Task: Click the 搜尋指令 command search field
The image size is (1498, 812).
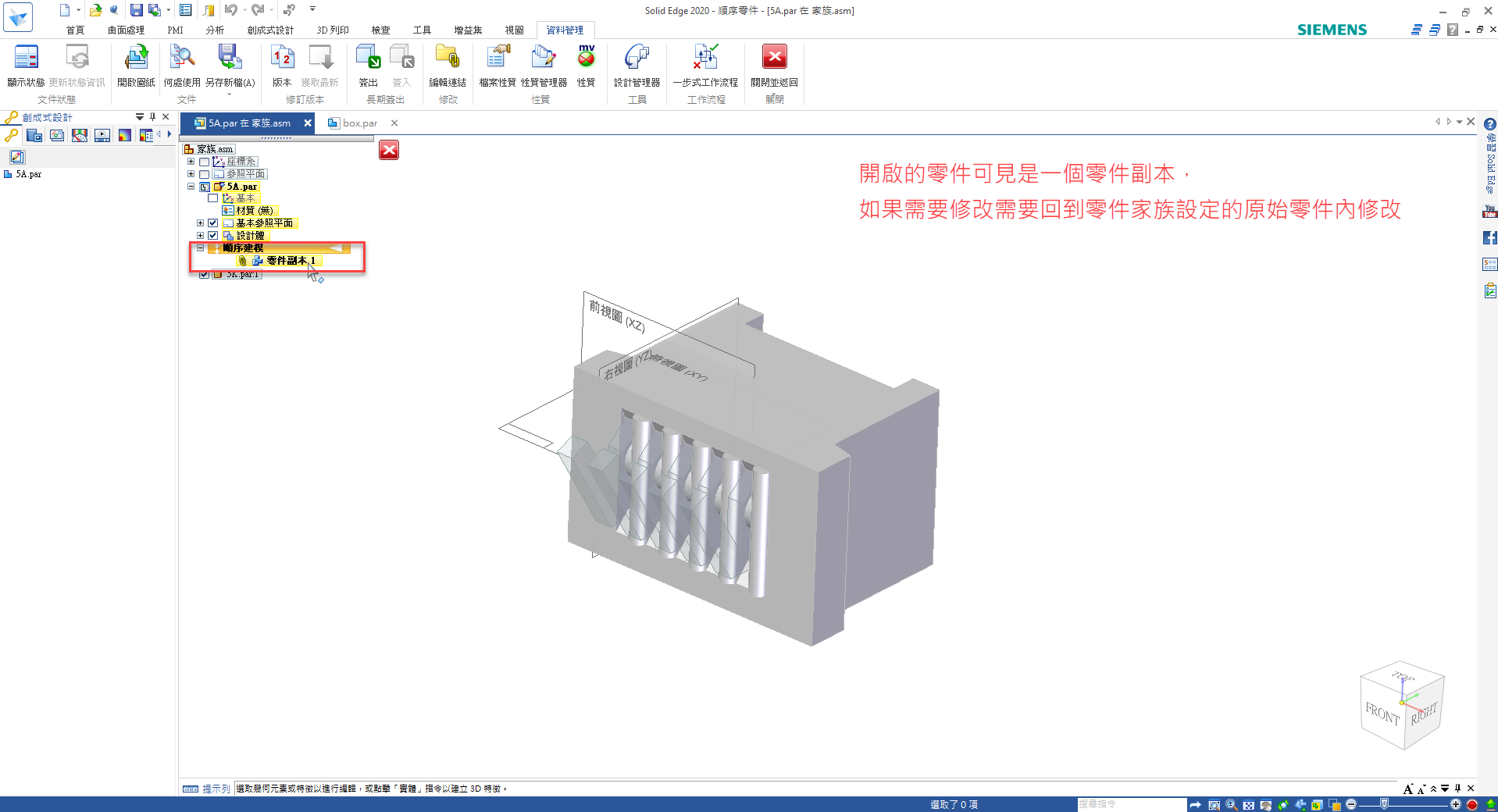Action: 1131,804
